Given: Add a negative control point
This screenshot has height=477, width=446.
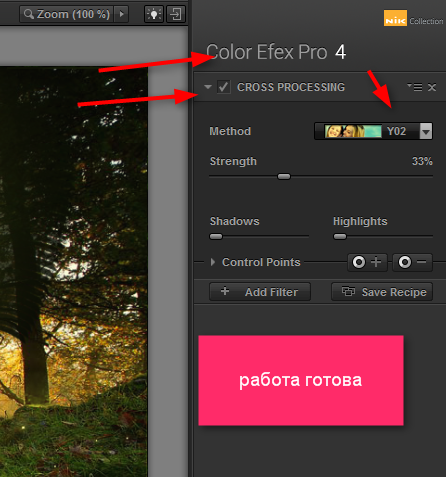Looking at the screenshot, I should pos(412,262).
